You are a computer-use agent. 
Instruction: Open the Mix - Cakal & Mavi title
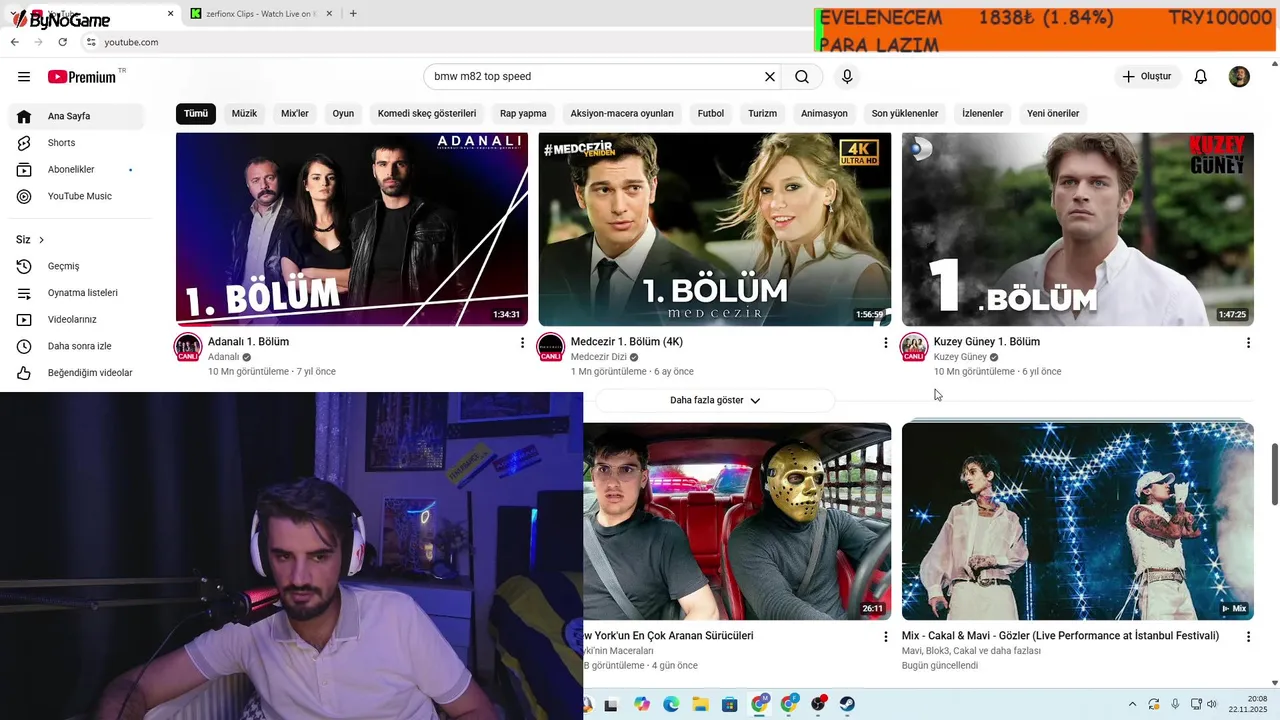point(1060,636)
